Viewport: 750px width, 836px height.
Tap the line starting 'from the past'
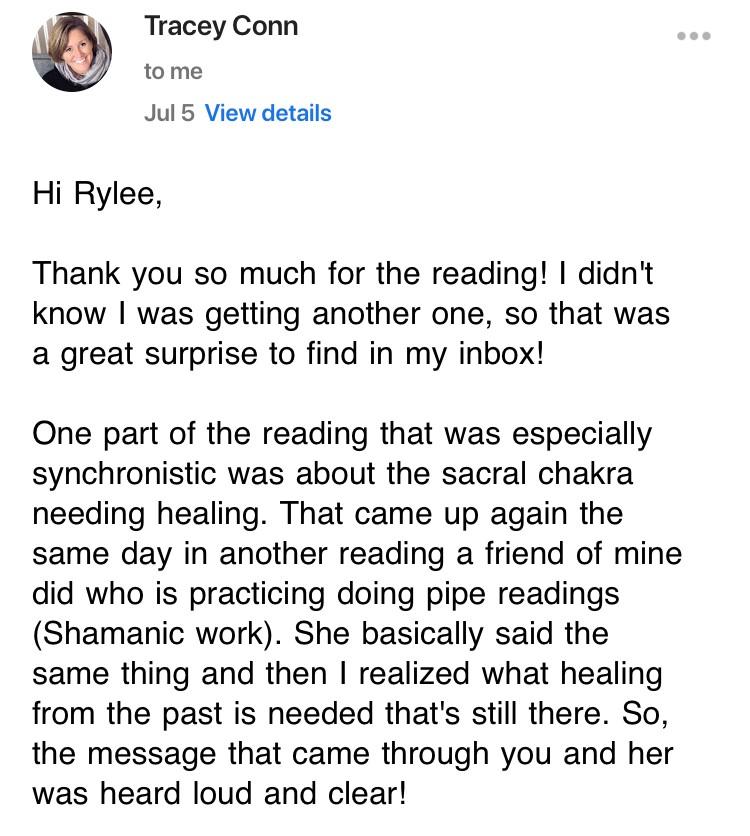point(350,713)
